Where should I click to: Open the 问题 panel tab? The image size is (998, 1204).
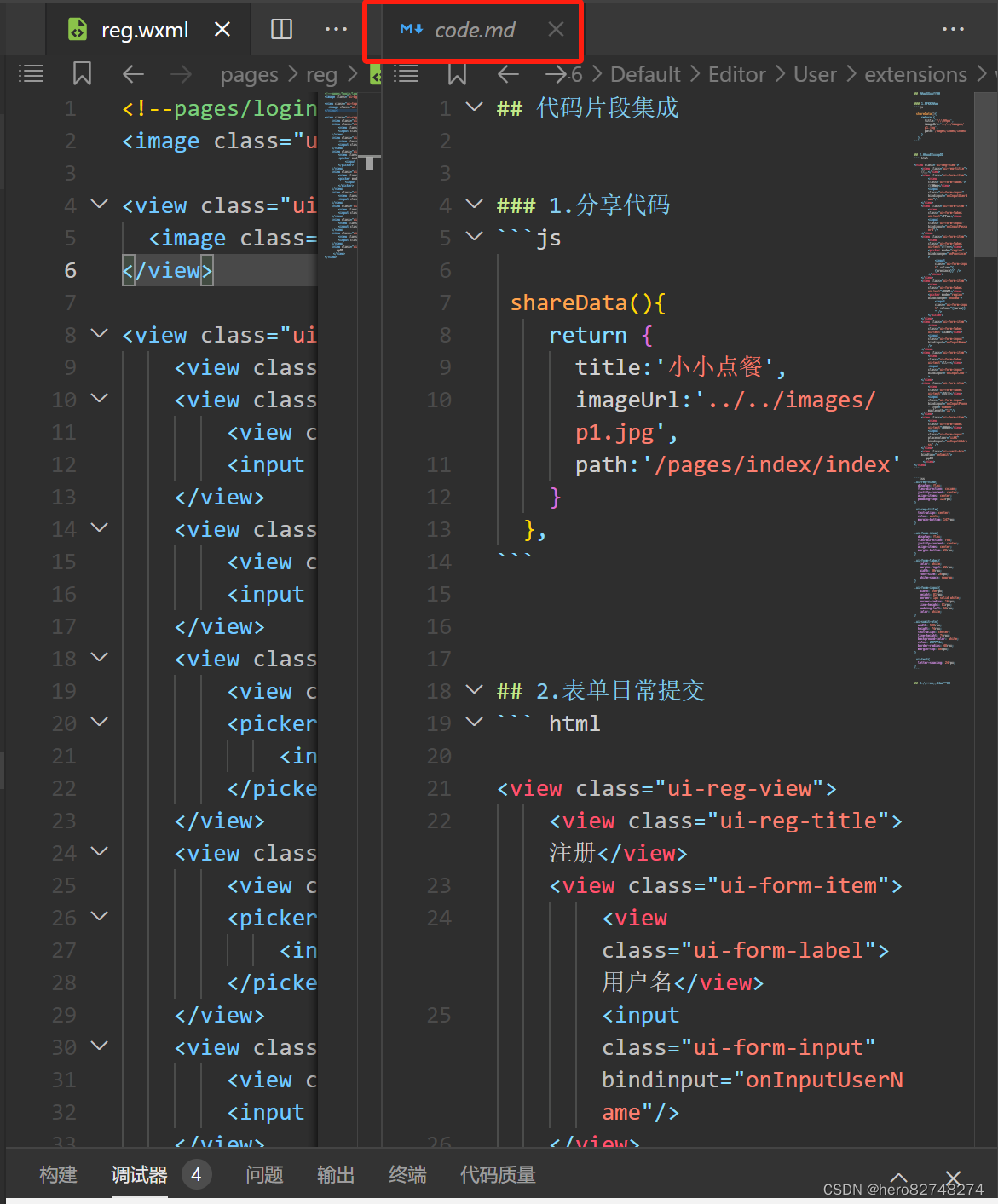click(x=264, y=1175)
